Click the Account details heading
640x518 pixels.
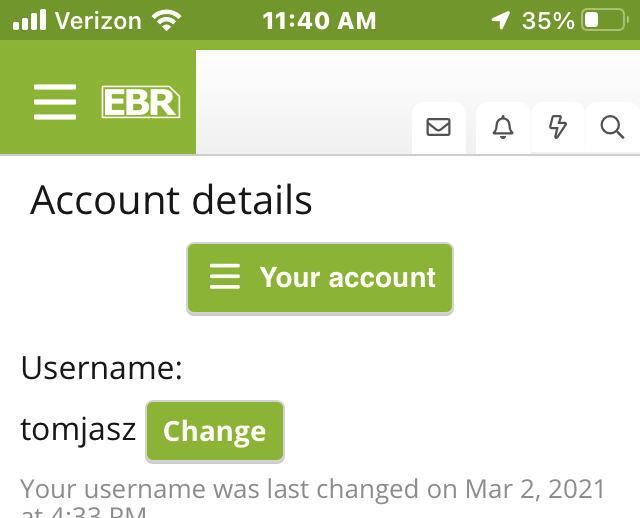tap(171, 201)
